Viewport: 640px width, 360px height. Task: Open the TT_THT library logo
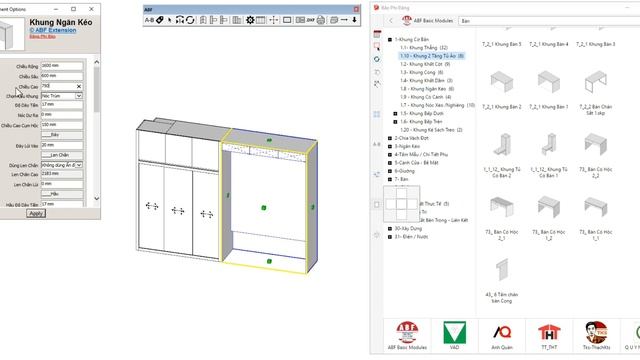549,333
